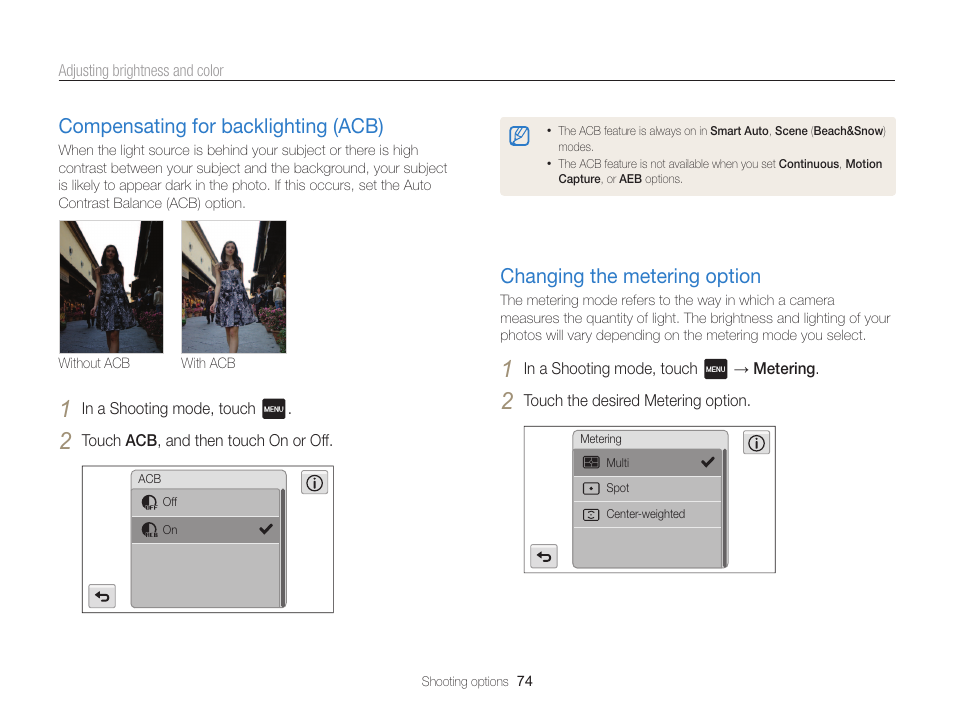
Task: Click the Center-weighted metering icon
Action: (591, 514)
